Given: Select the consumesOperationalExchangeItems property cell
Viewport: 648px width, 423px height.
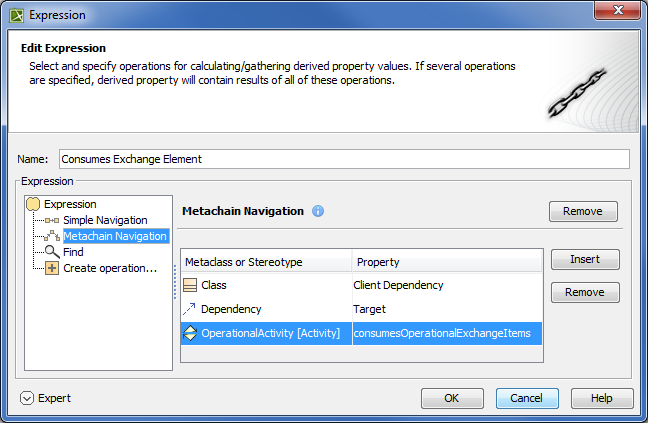Looking at the screenshot, I should [x=446, y=333].
